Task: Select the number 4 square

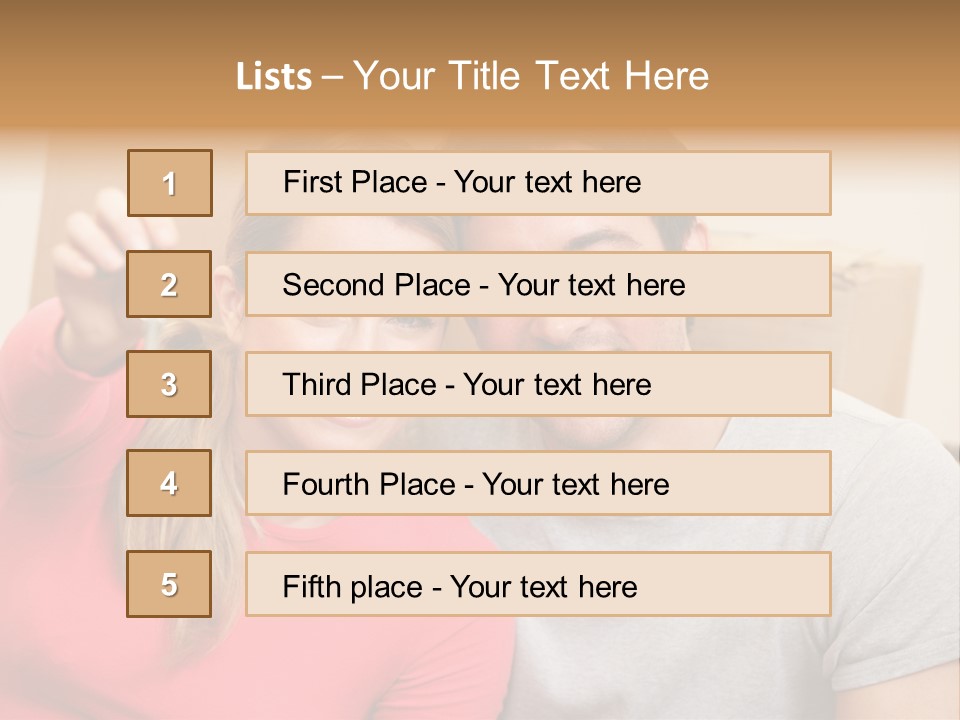Action: pos(169,483)
